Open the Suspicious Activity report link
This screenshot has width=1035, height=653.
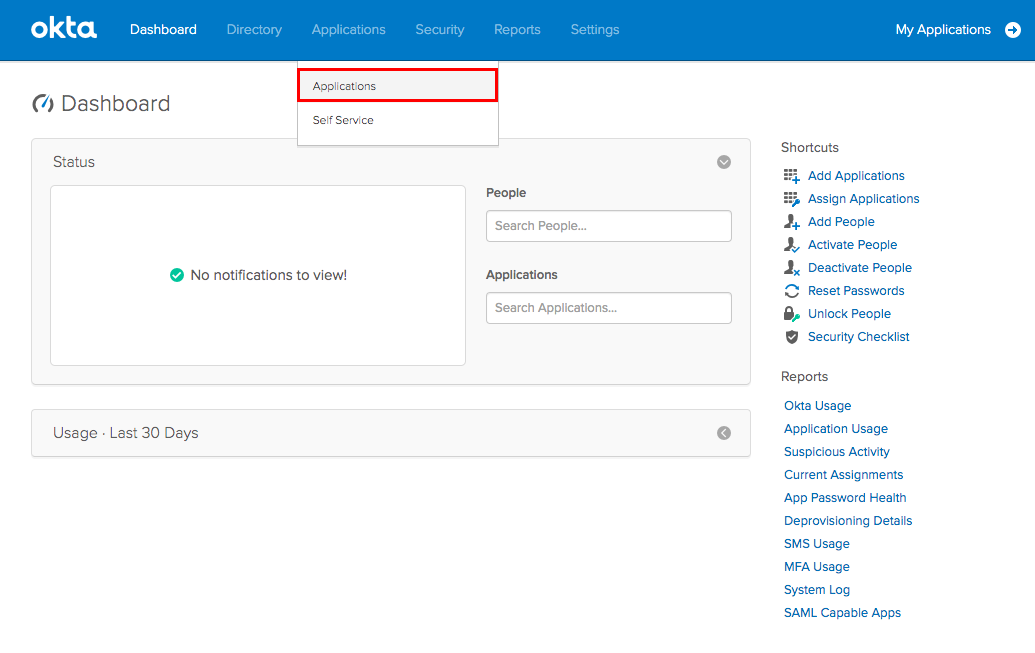pyautogui.click(x=836, y=452)
